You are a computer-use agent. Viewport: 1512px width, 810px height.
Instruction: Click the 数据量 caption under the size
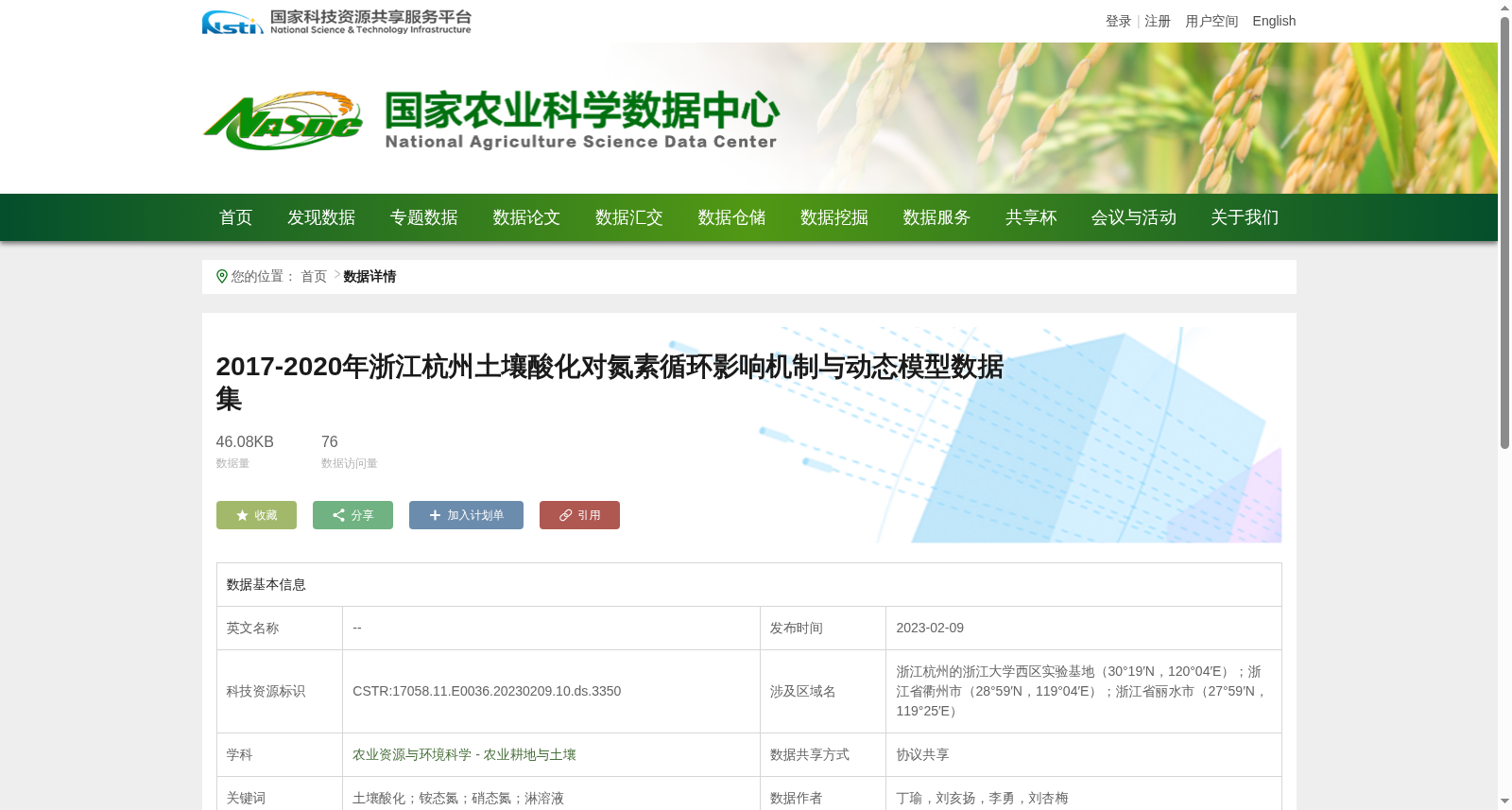pyautogui.click(x=232, y=464)
